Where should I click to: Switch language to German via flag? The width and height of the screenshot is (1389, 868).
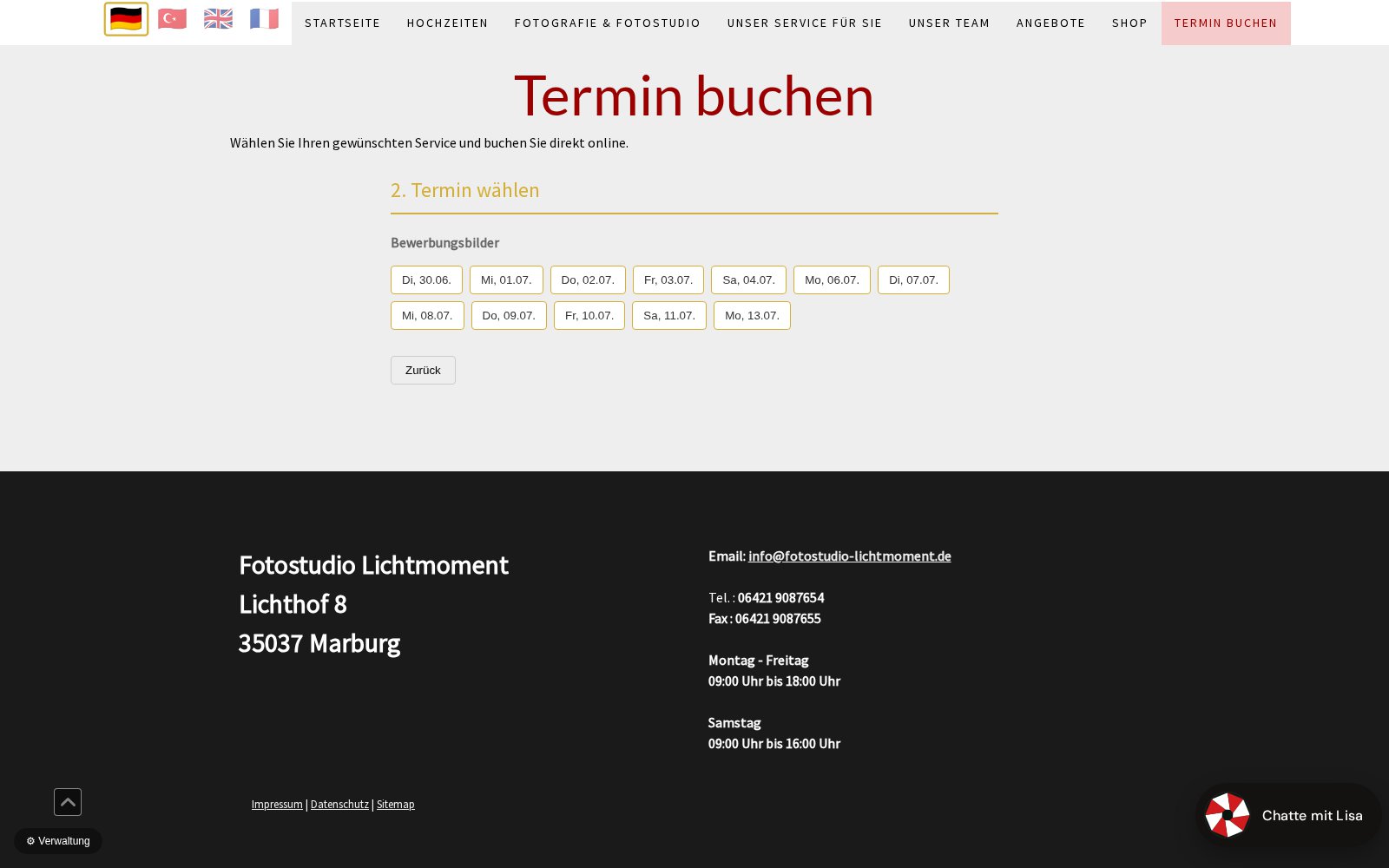click(x=126, y=19)
